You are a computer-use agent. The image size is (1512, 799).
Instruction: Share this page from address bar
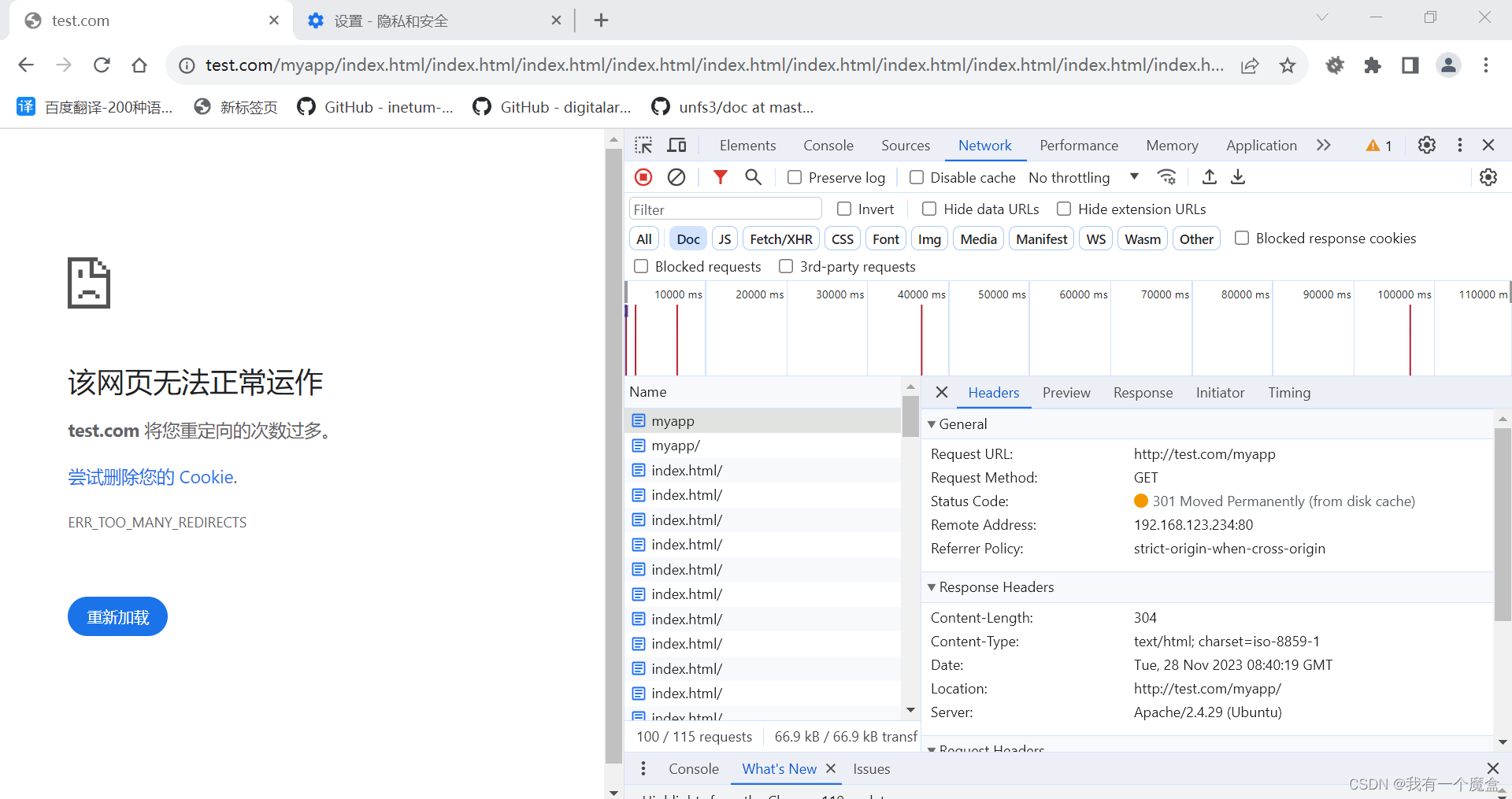click(1250, 65)
